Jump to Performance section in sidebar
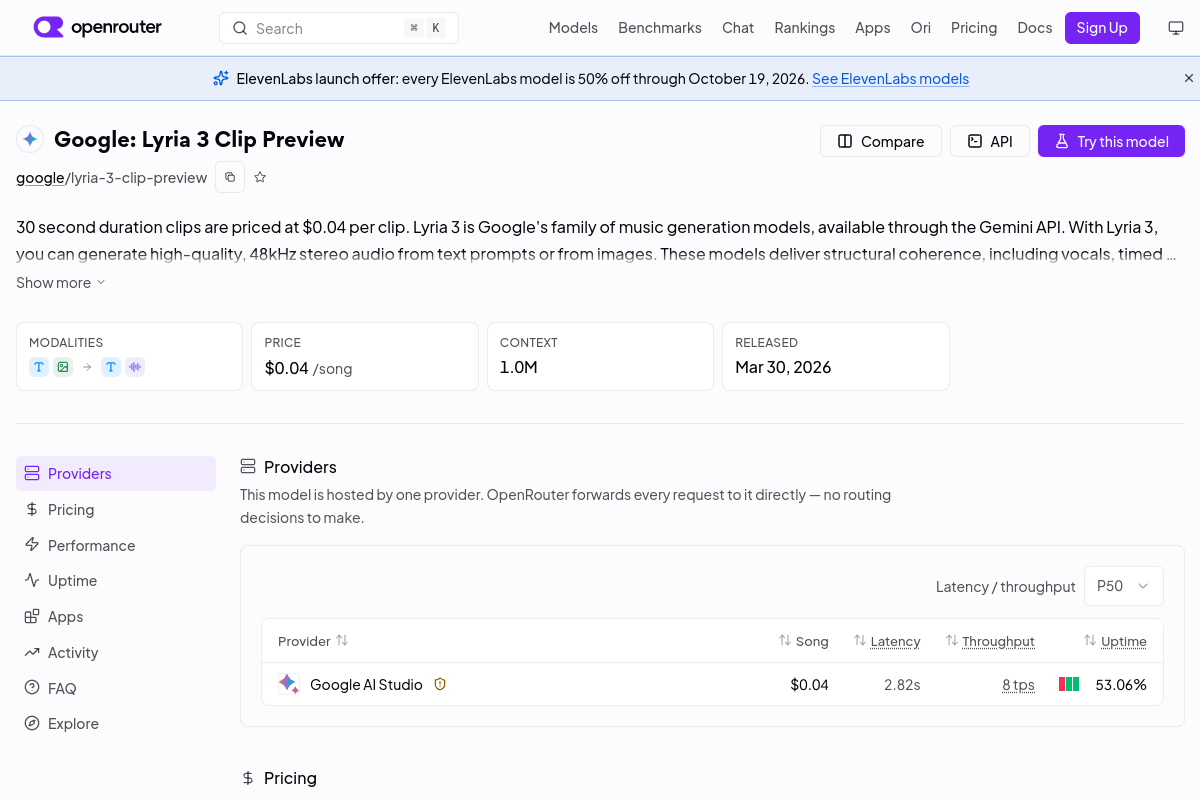This screenshot has height=800, width=1200. 116,545
